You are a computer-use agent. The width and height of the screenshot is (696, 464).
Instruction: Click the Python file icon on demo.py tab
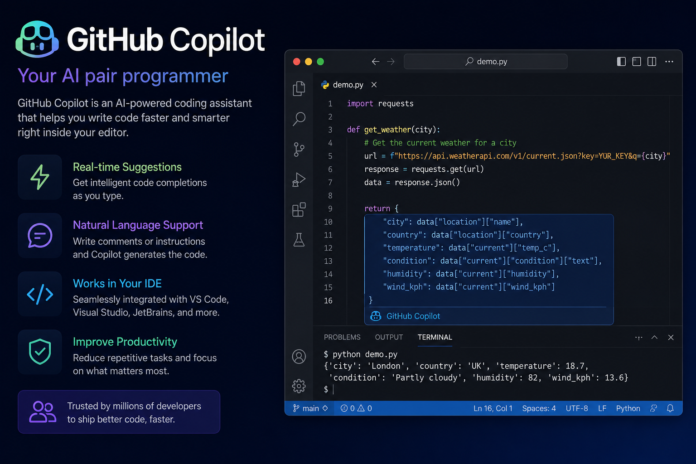(325, 84)
